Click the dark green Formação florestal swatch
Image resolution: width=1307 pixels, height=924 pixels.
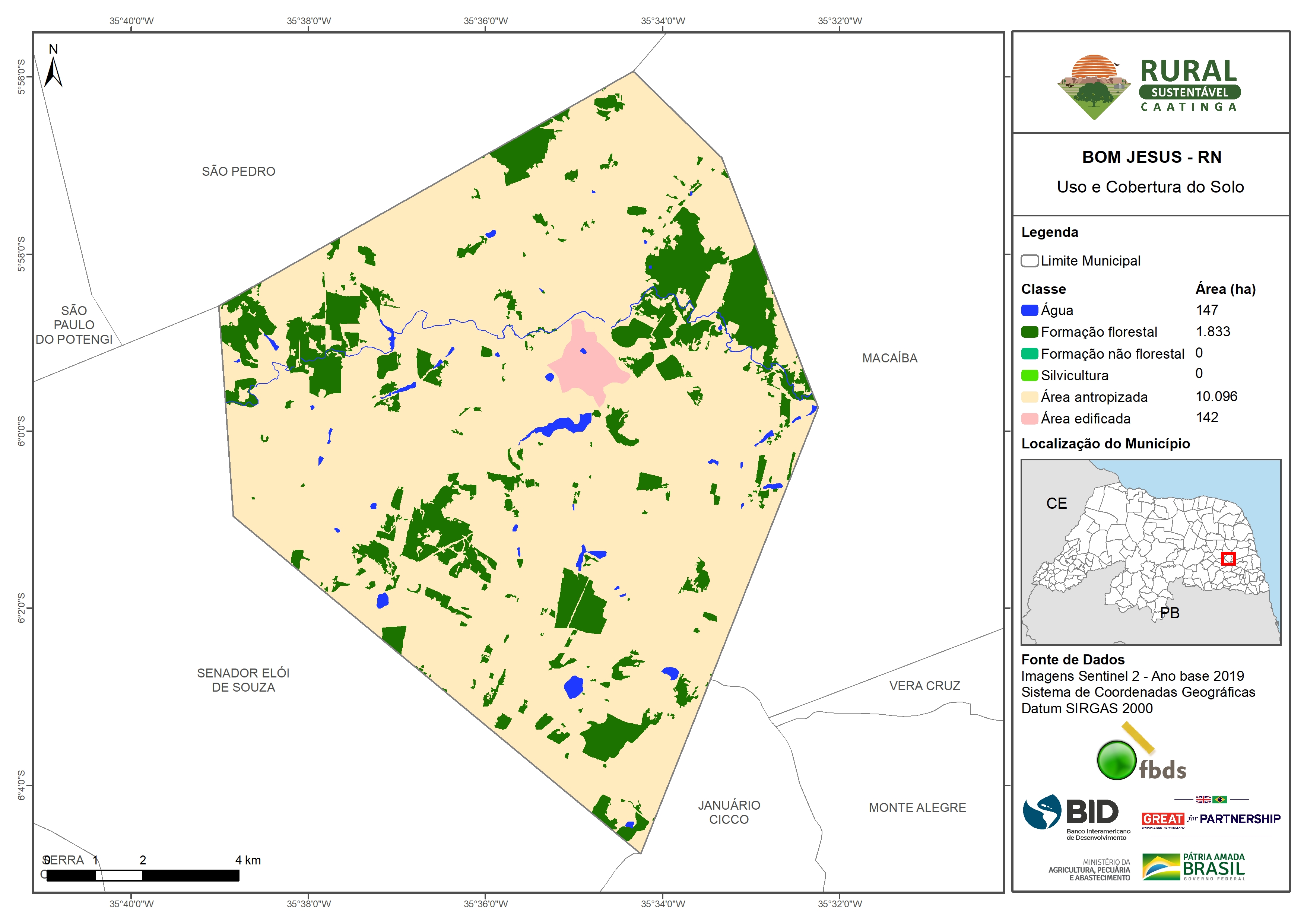pyautogui.click(x=1029, y=332)
